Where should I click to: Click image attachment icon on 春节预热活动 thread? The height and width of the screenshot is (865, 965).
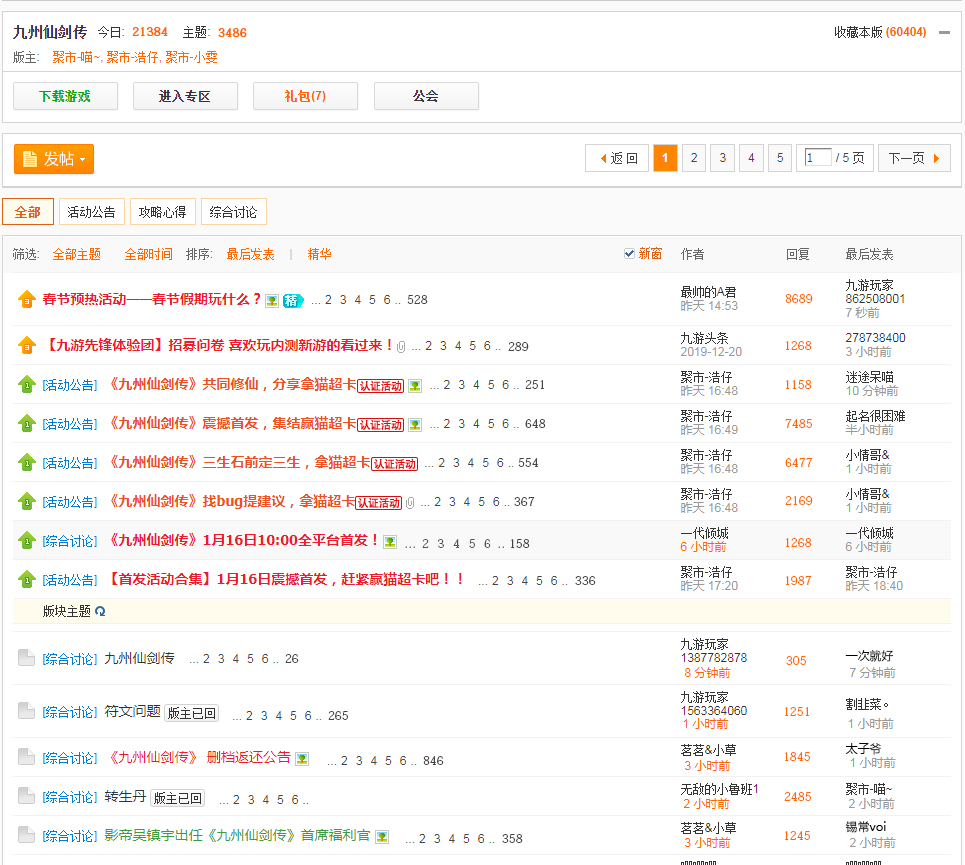point(272,301)
